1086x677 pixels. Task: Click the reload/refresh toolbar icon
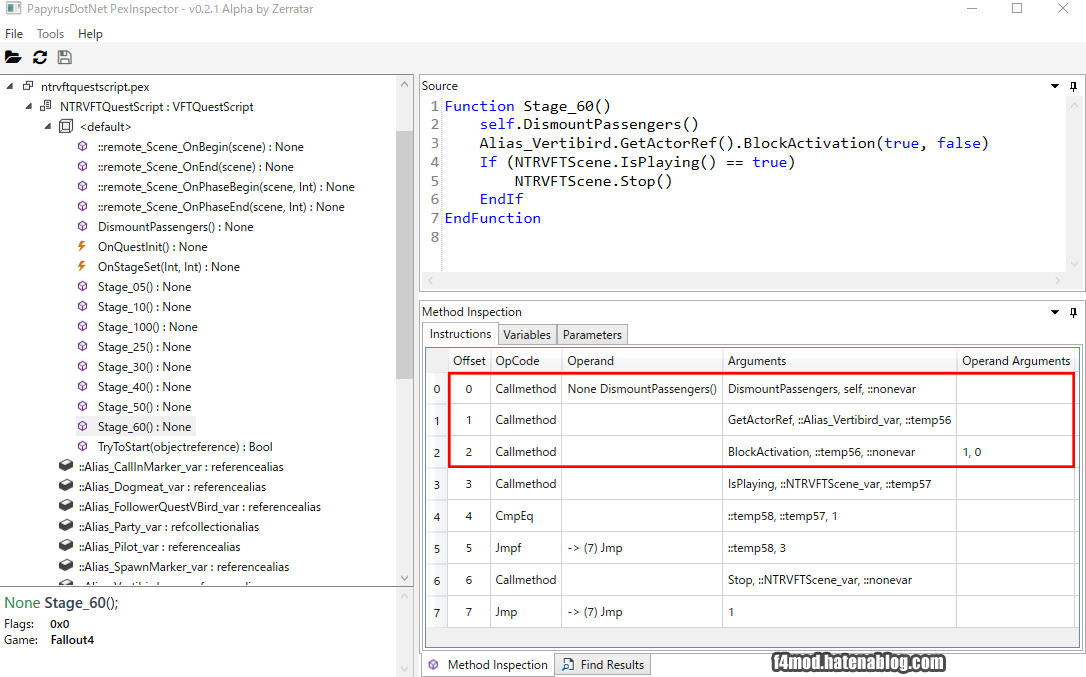(x=39, y=58)
